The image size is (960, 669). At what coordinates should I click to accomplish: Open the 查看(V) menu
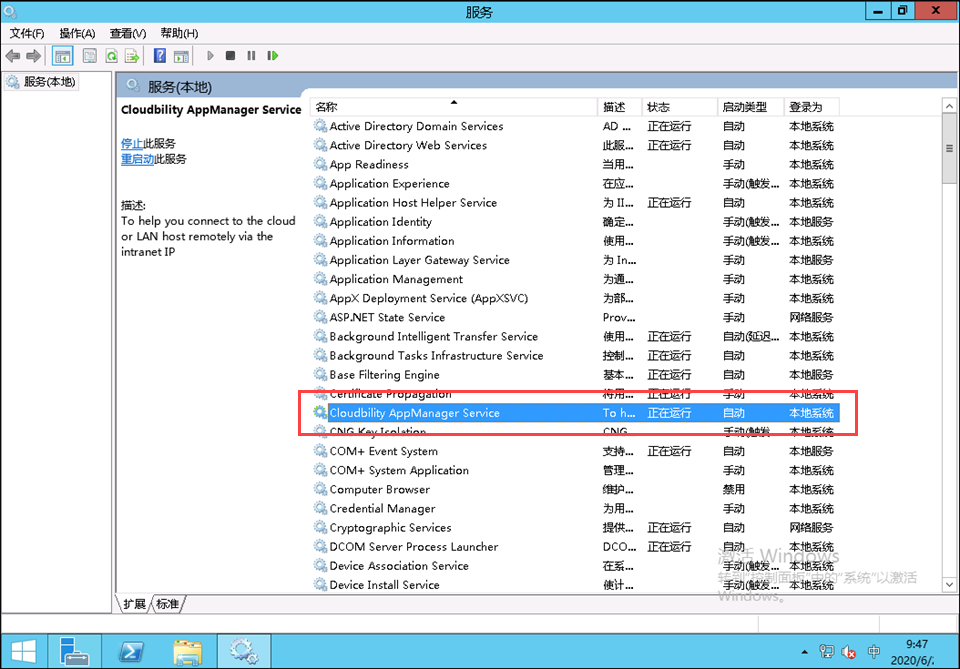pos(127,33)
